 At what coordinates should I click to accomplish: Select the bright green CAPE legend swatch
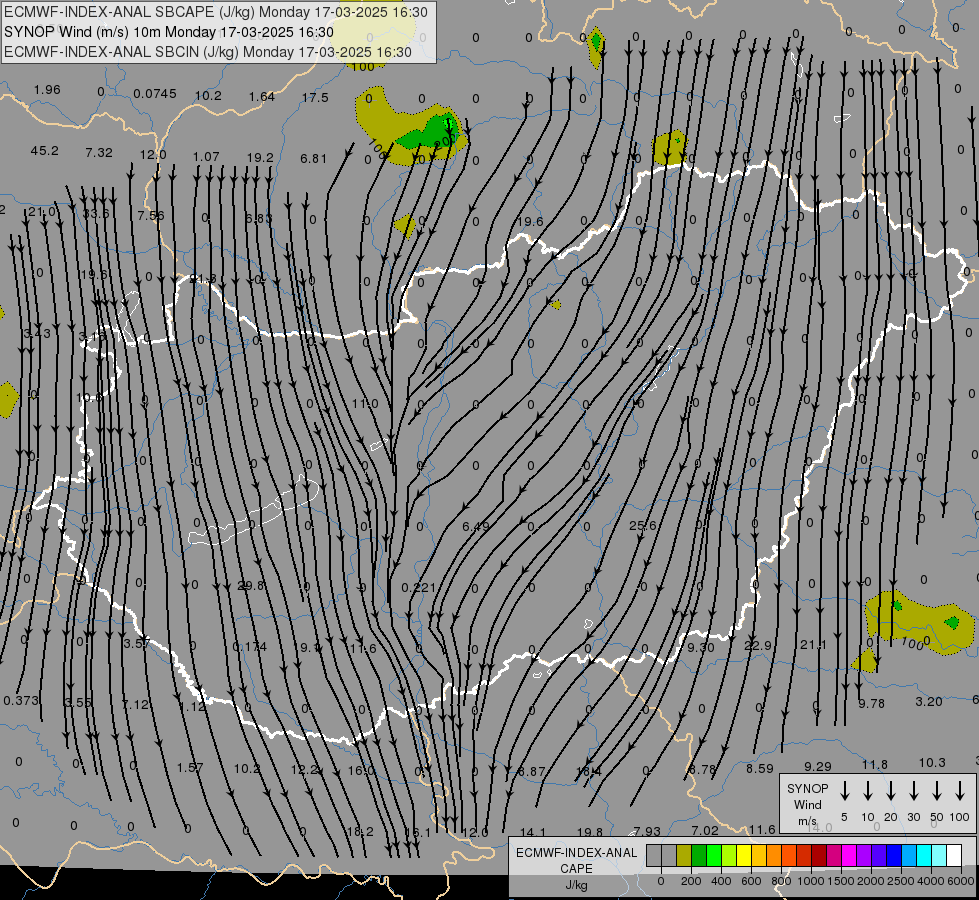(714, 856)
